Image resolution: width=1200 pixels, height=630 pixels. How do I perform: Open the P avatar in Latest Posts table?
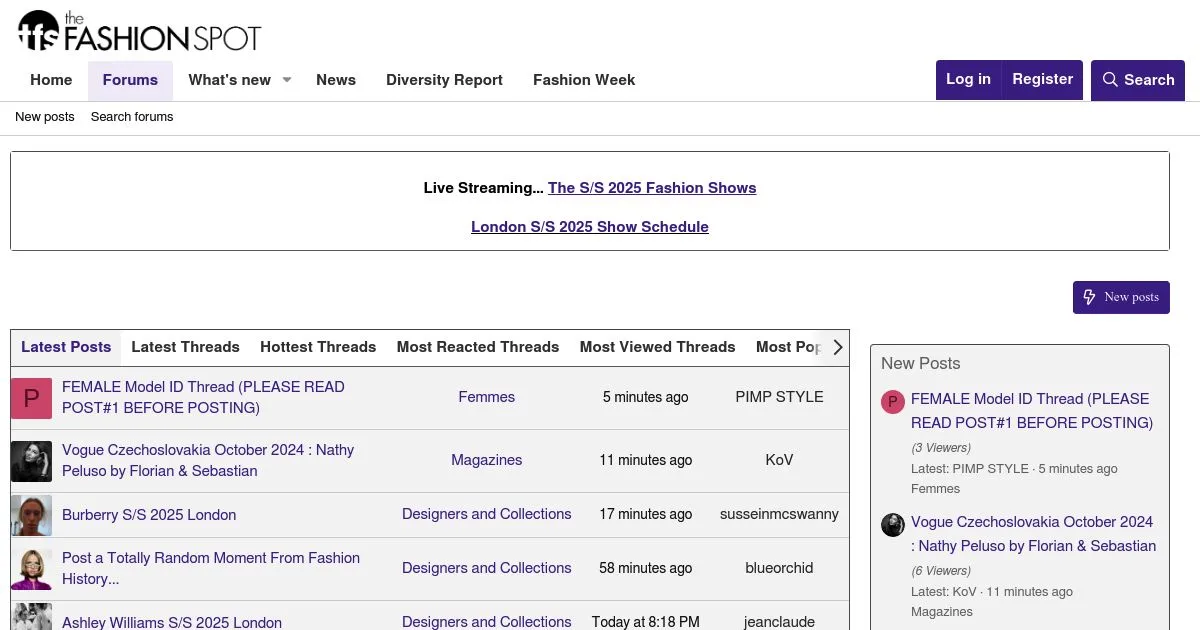click(31, 398)
